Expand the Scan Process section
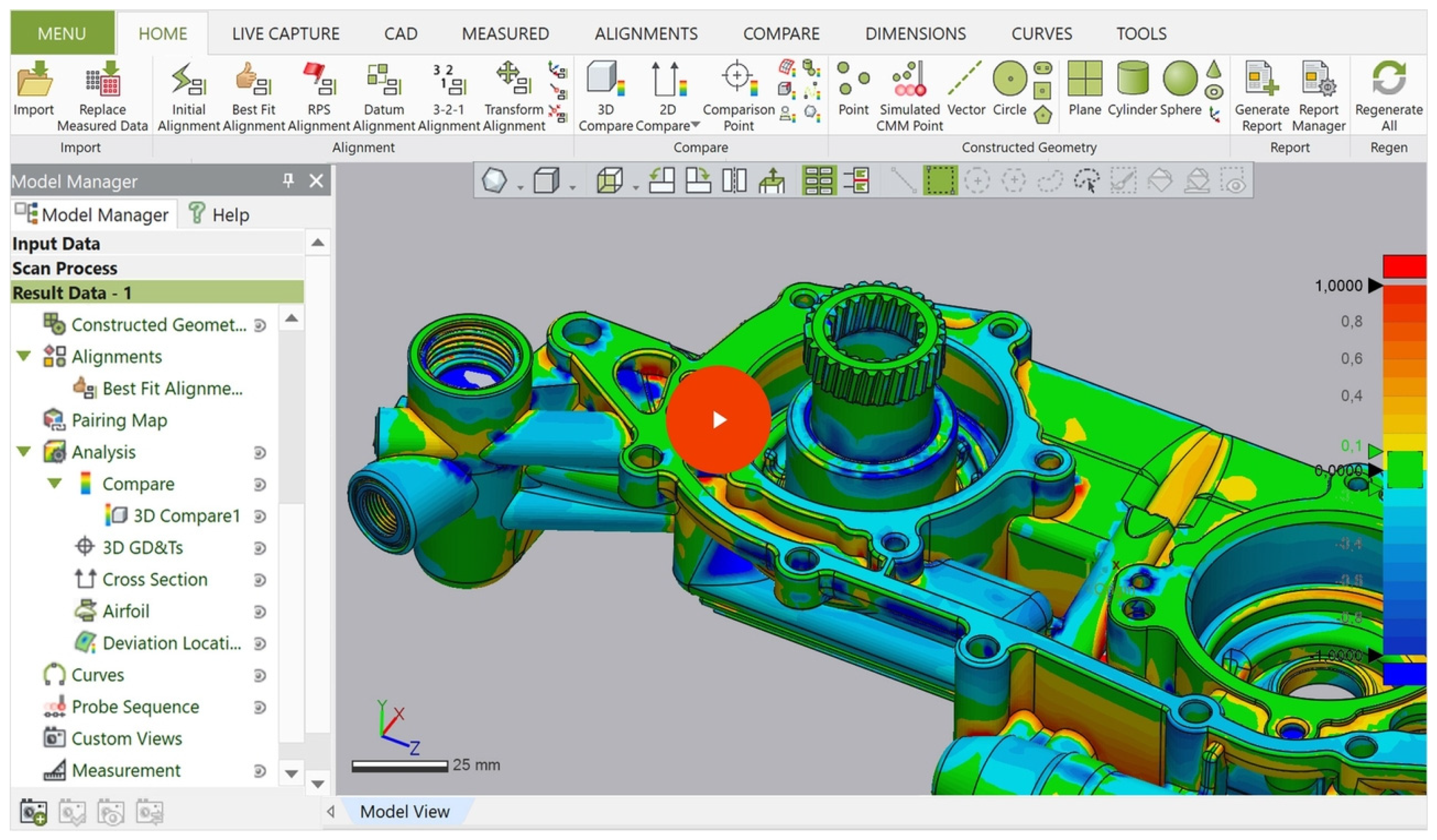Screen dimensions: 1437x840 point(157,268)
